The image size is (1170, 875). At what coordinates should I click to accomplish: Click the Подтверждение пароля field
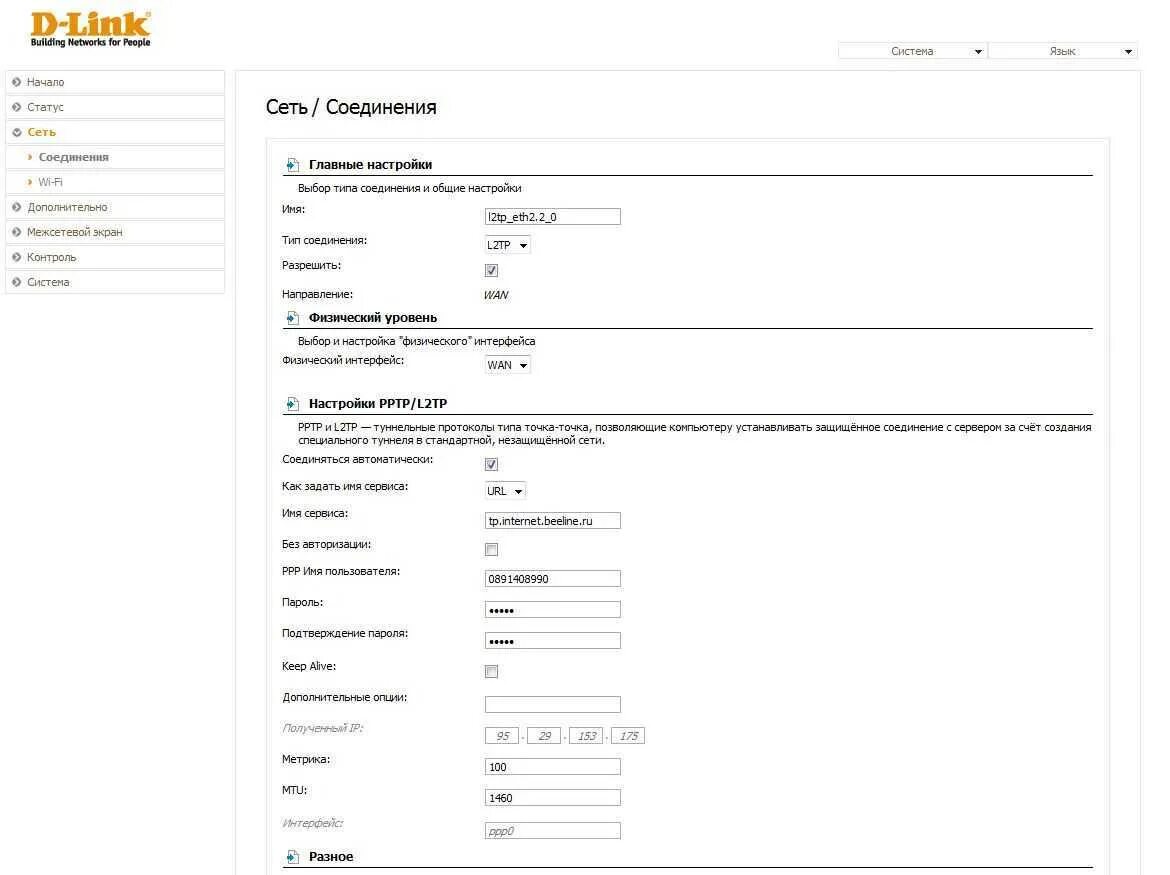pos(552,641)
